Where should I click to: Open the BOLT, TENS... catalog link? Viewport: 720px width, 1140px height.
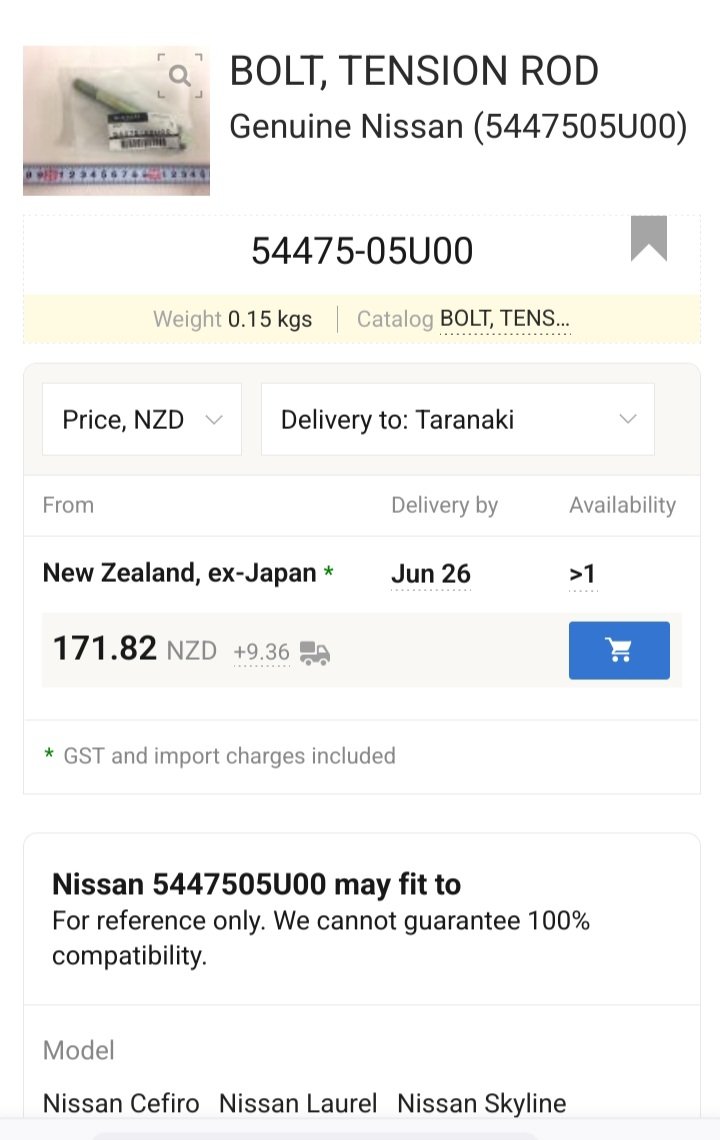(505, 318)
